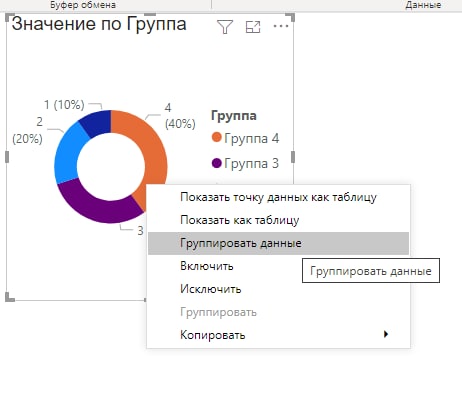Click the 'Группа 4' legend label

252,138
